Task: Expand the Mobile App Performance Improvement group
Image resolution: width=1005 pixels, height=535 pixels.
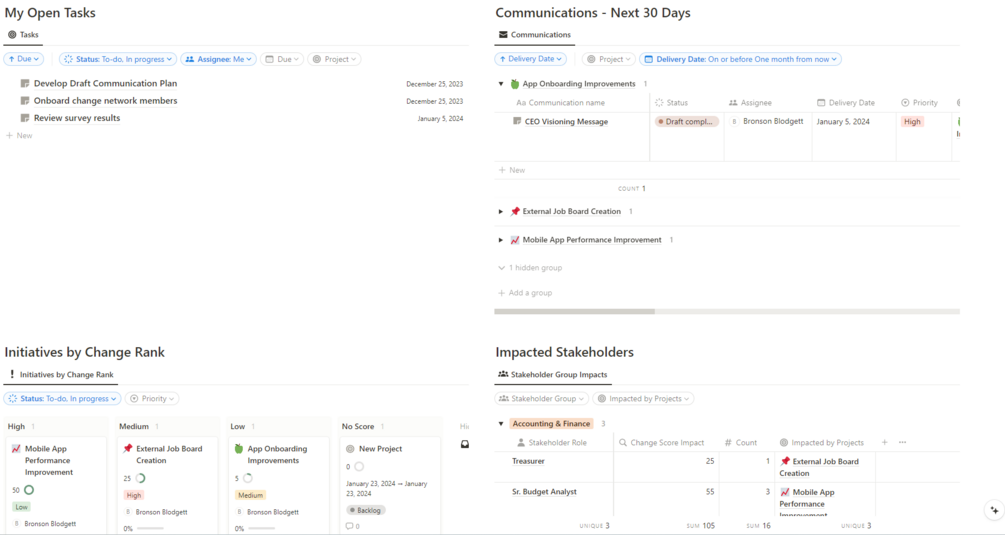Action: (x=501, y=240)
